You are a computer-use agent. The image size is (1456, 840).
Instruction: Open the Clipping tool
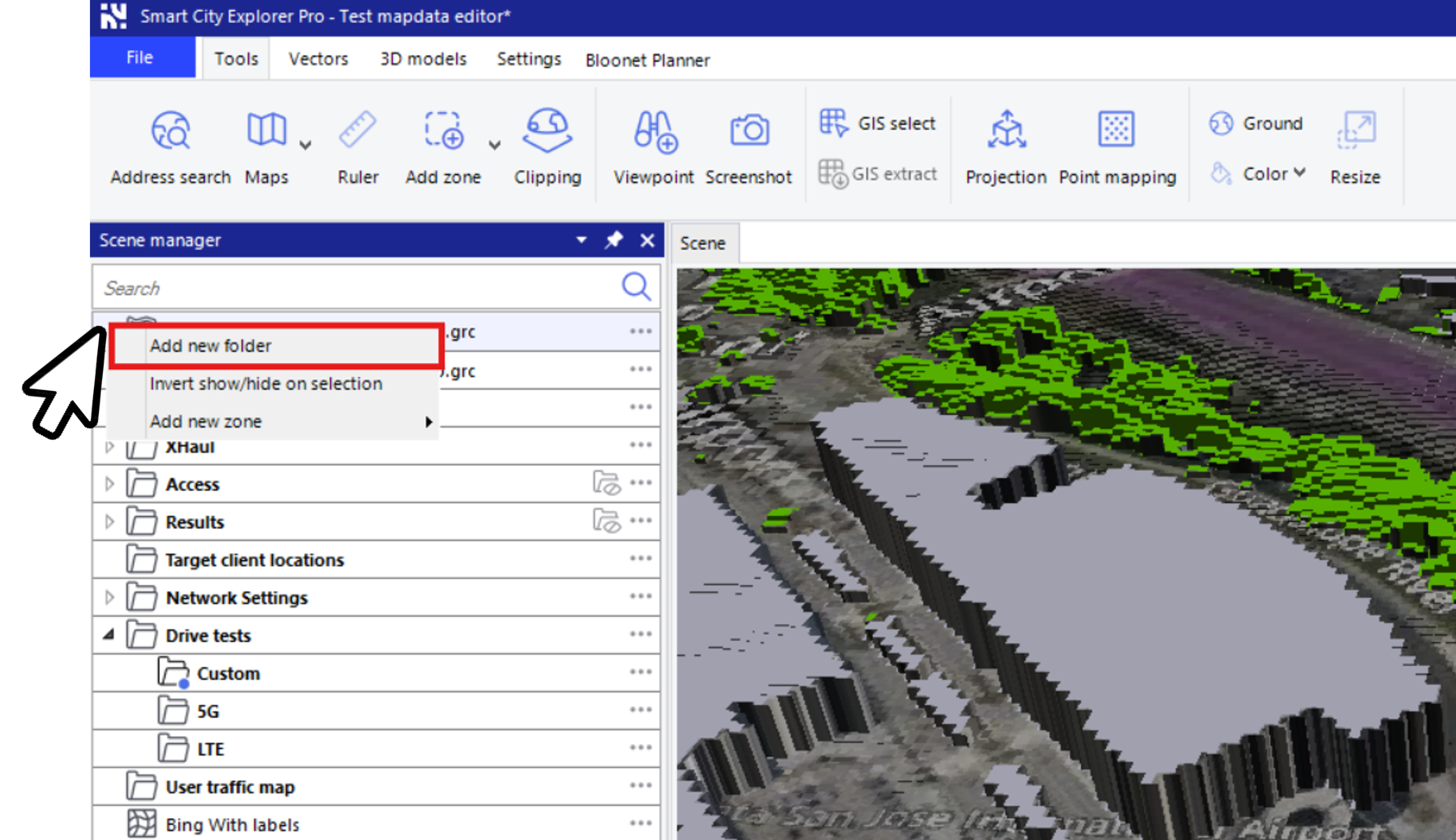point(547,147)
